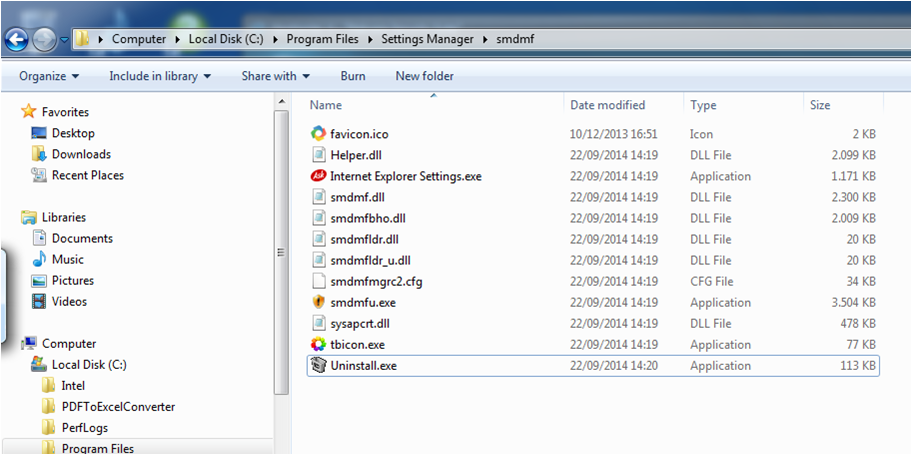Click the navigation pane scroll up arrow
Viewport: 912px width, 455px height.
point(282,102)
